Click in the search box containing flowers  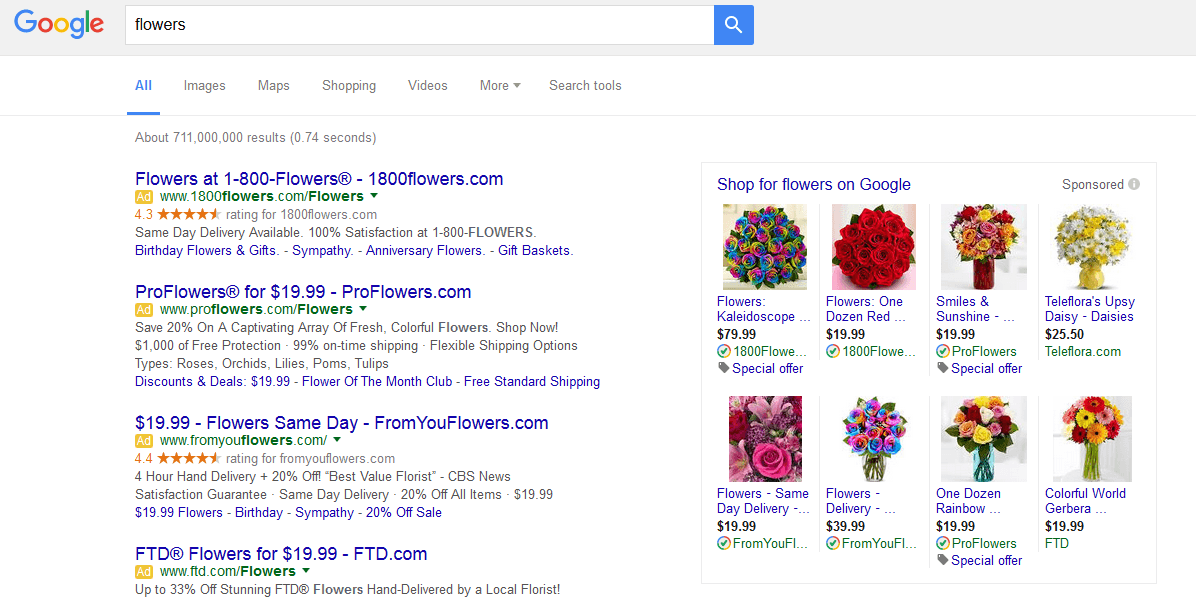420,25
